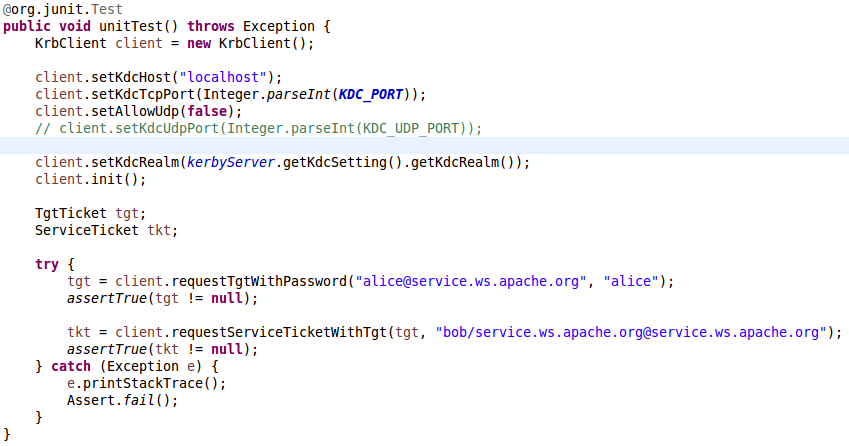Image resolution: width=849 pixels, height=446 pixels.
Task: Place cursor on the highlighted empty line
Action: coord(424,146)
